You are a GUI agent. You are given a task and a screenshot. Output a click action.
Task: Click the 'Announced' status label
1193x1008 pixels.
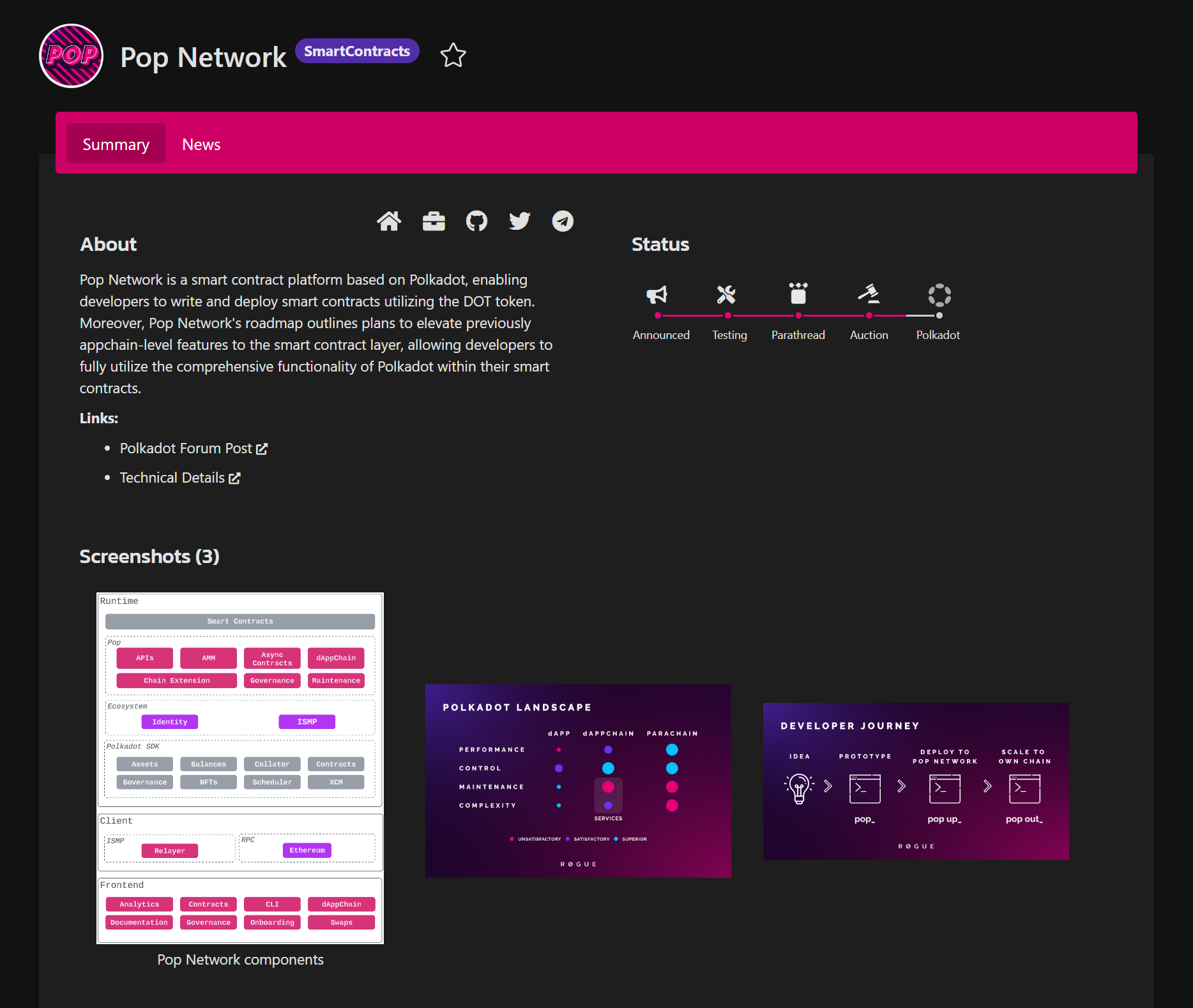click(x=661, y=335)
